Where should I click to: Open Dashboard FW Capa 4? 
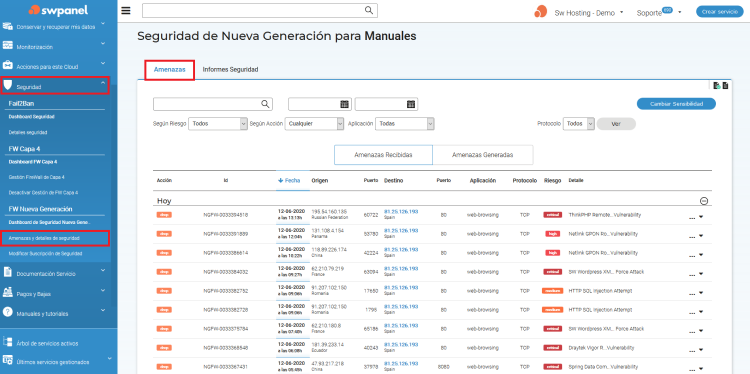point(33,162)
